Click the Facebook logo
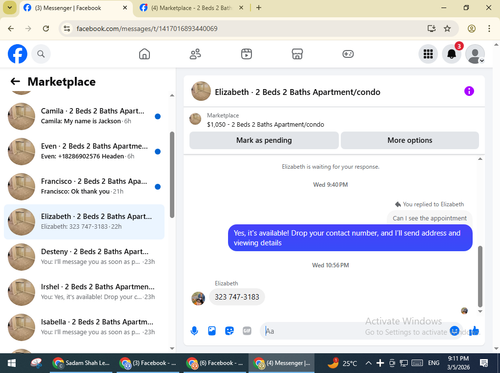The height and width of the screenshot is (373, 500). point(17,54)
